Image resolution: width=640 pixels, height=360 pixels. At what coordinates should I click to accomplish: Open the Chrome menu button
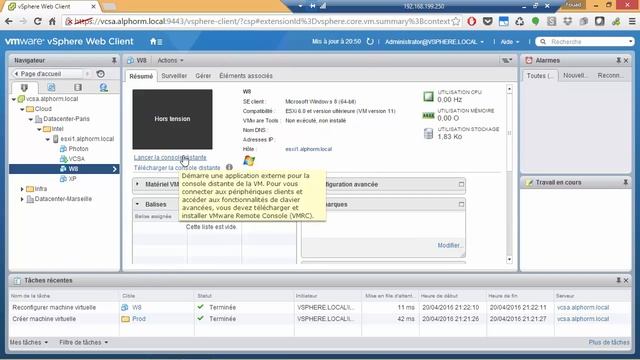coord(631,21)
